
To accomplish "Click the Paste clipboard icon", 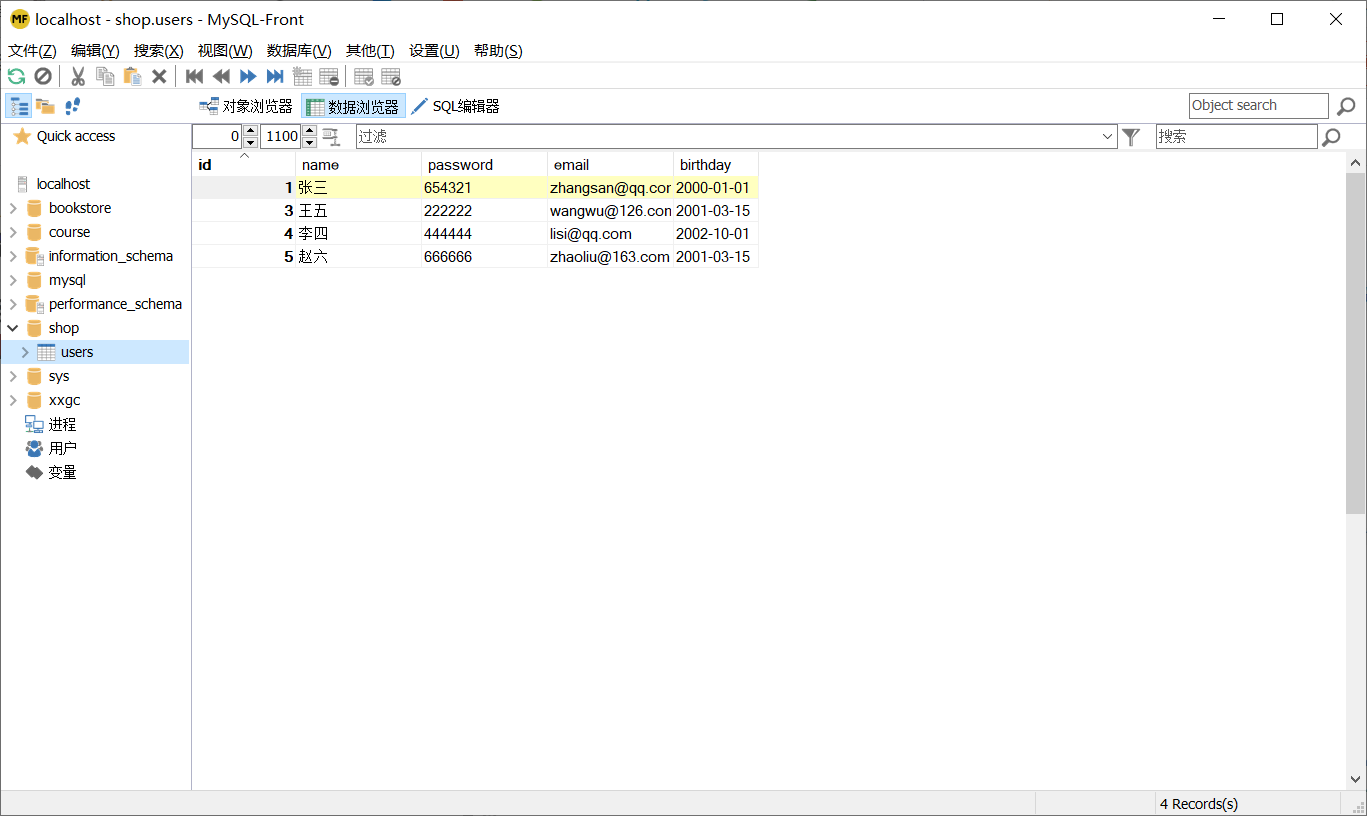I will tap(132, 76).
